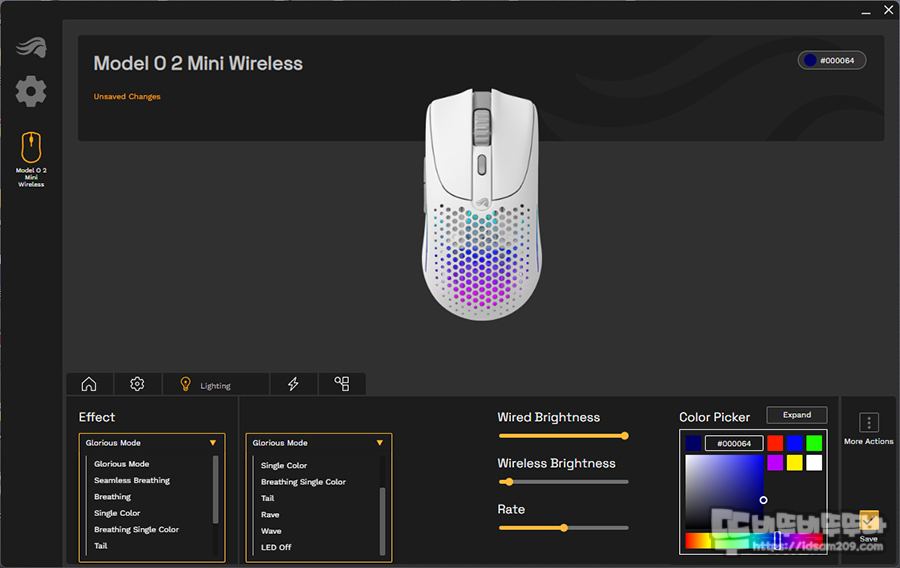This screenshot has height=568, width=900.
Task: Close the application window
Action: [x=889, y=10]
